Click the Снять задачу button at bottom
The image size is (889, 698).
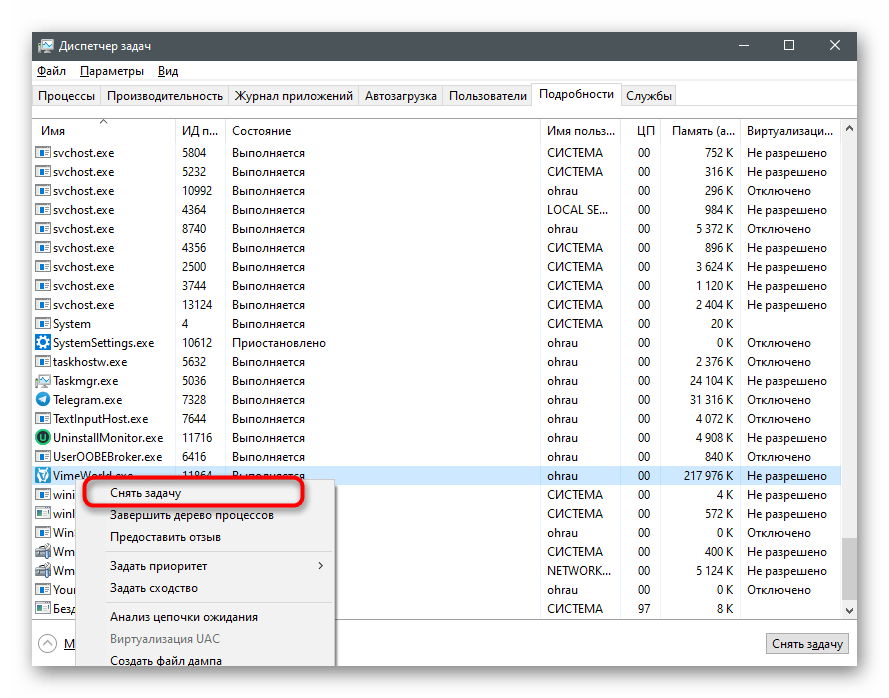click(807, 644)
